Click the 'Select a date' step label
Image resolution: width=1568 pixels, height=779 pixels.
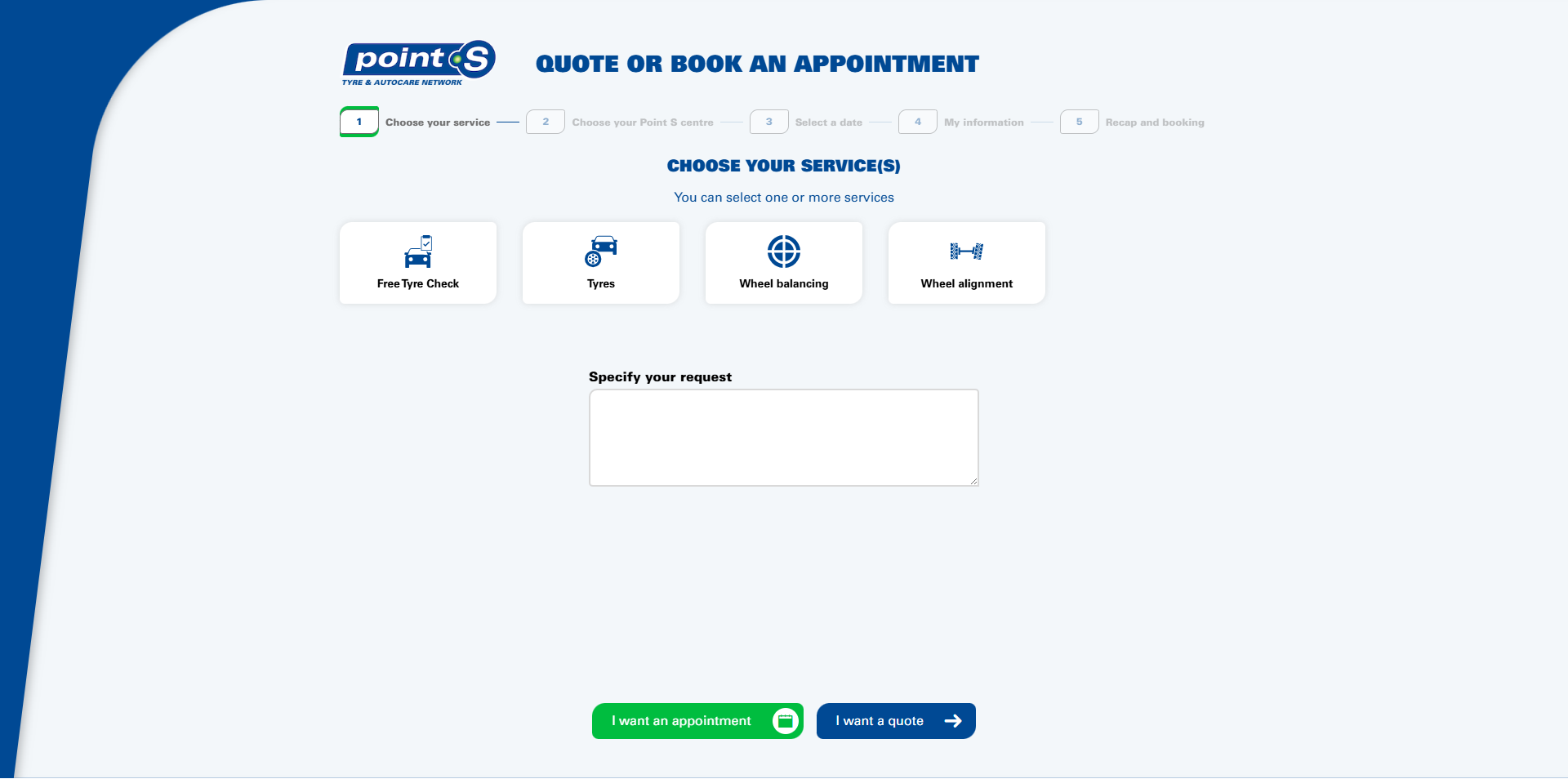pos(829,122)
